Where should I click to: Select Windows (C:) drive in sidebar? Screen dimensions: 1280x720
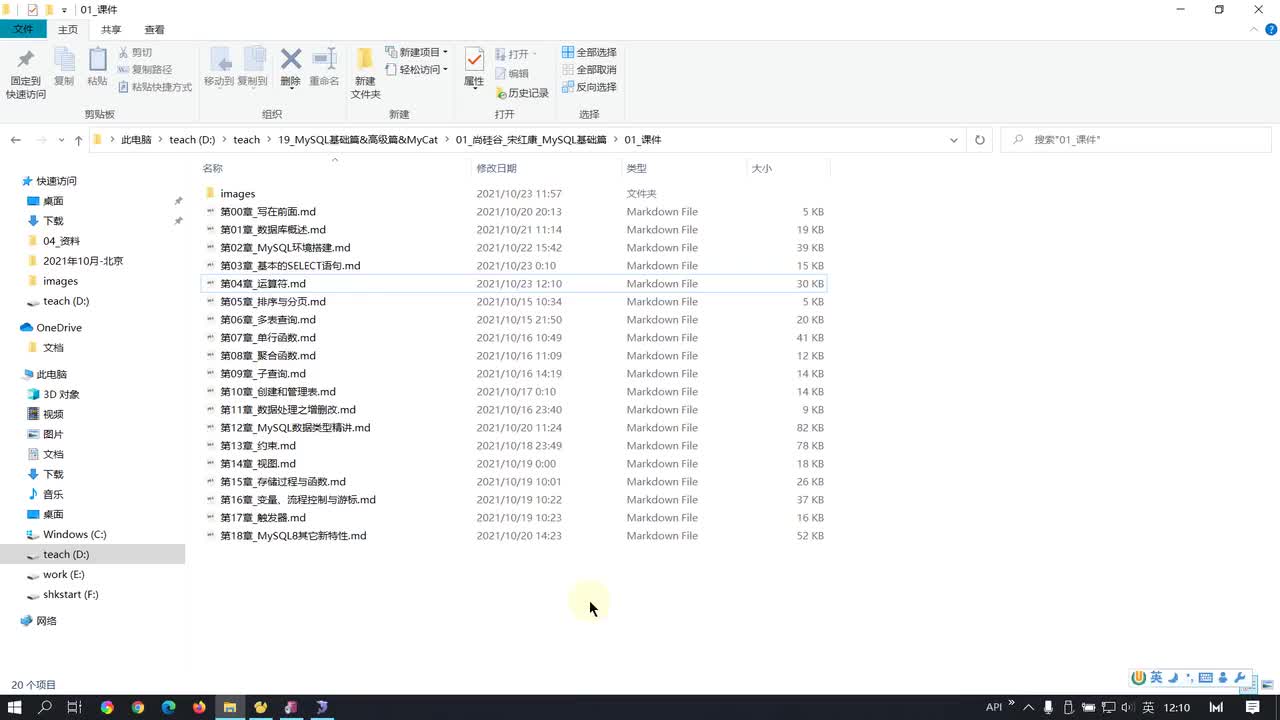(74, 535)
